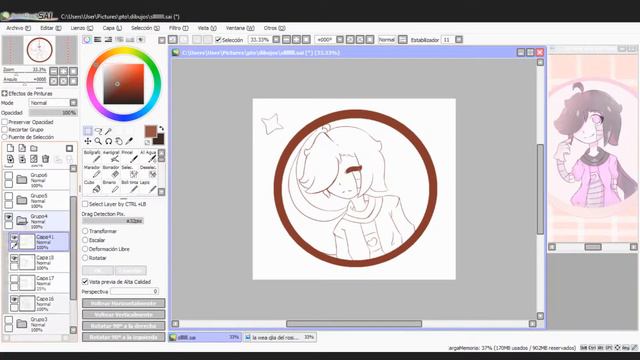Choose the Al Agua watercolor brush
Image resolution: width=640 pixels, height=360 pixels.
tap(148, 156)
